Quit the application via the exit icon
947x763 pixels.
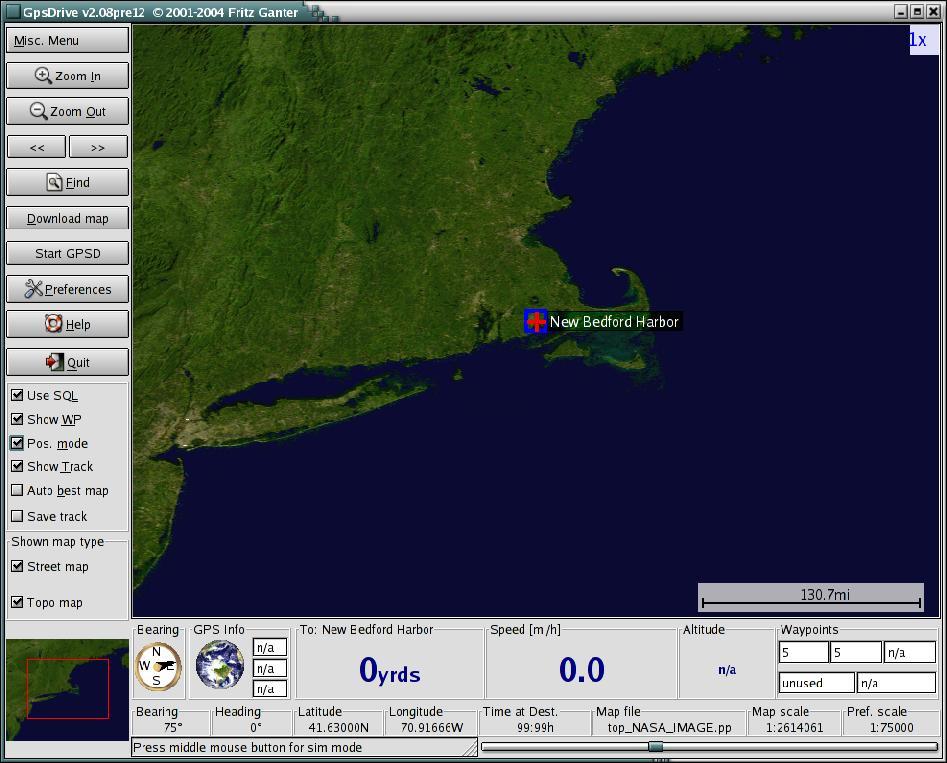pyautogui.click(x=67, y=362)
